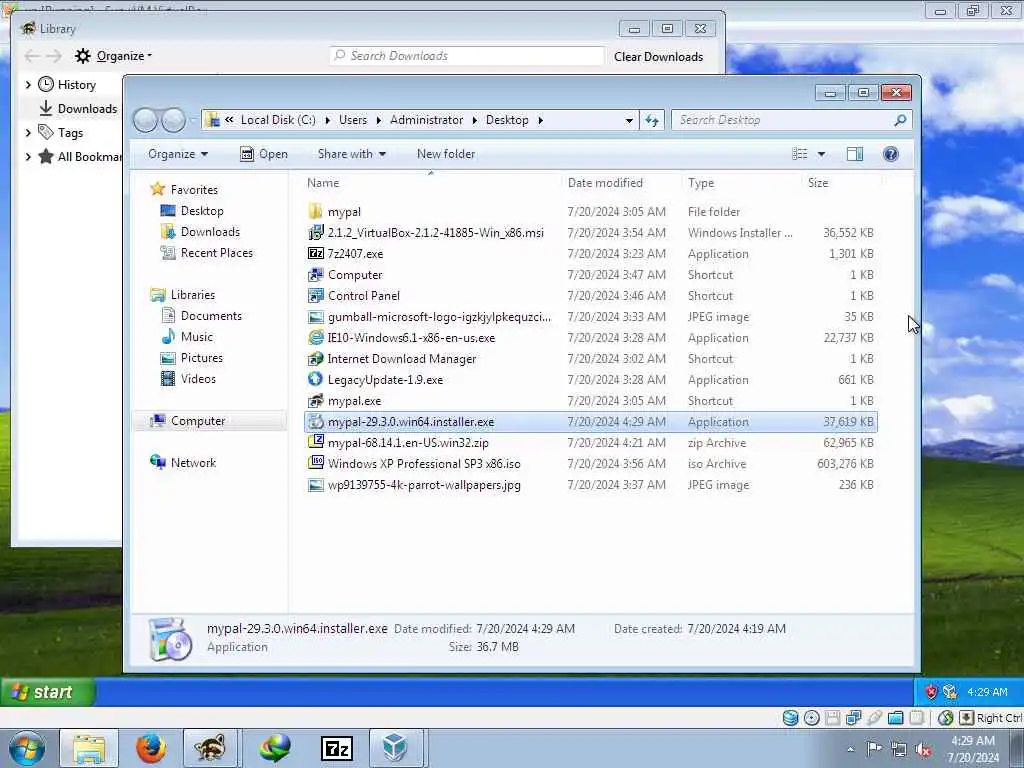Show the preview pane icon in Explorer

[x=854, y=154]
